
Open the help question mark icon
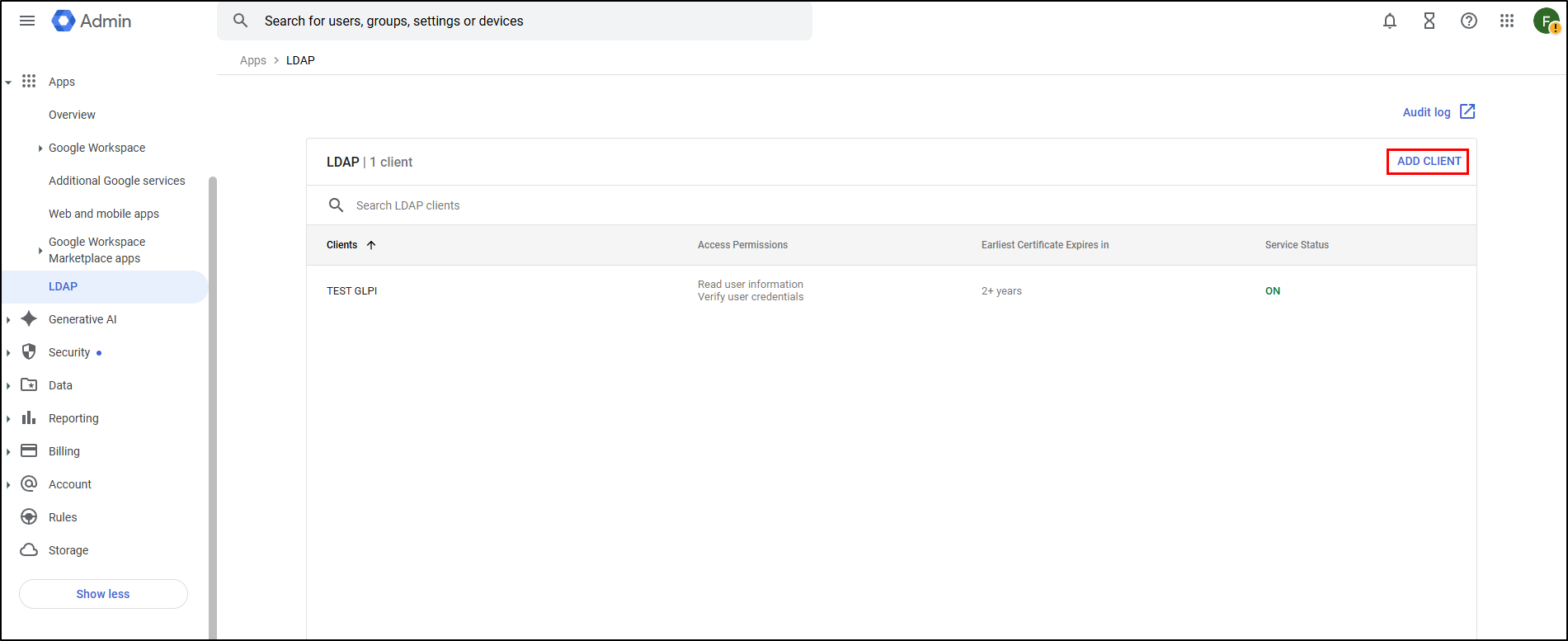coord(1469,21)
